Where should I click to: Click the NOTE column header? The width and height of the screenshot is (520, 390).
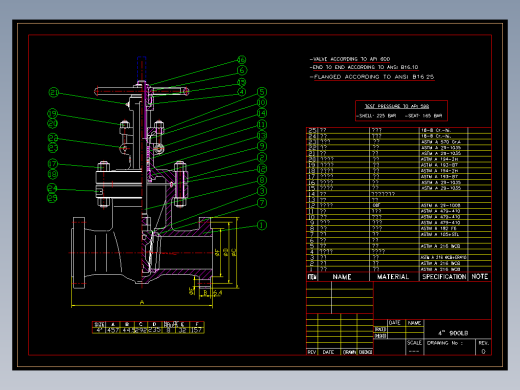480,276
